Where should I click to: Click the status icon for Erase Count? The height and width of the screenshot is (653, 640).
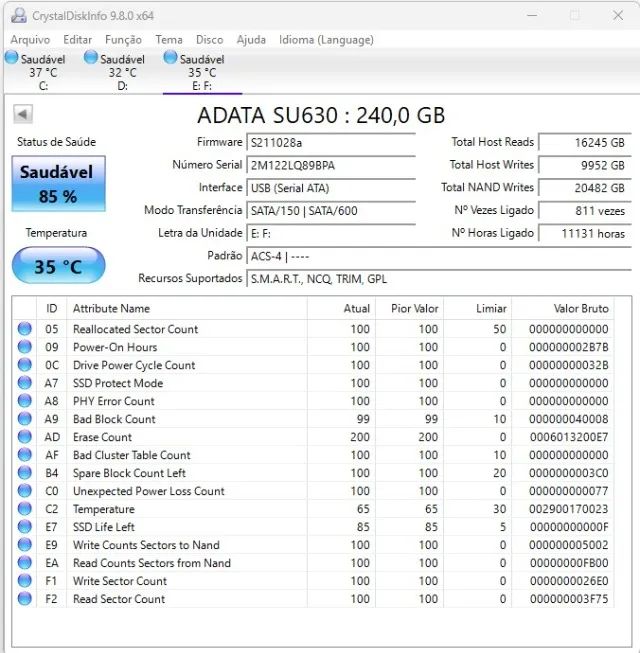[x=25, y=436]
